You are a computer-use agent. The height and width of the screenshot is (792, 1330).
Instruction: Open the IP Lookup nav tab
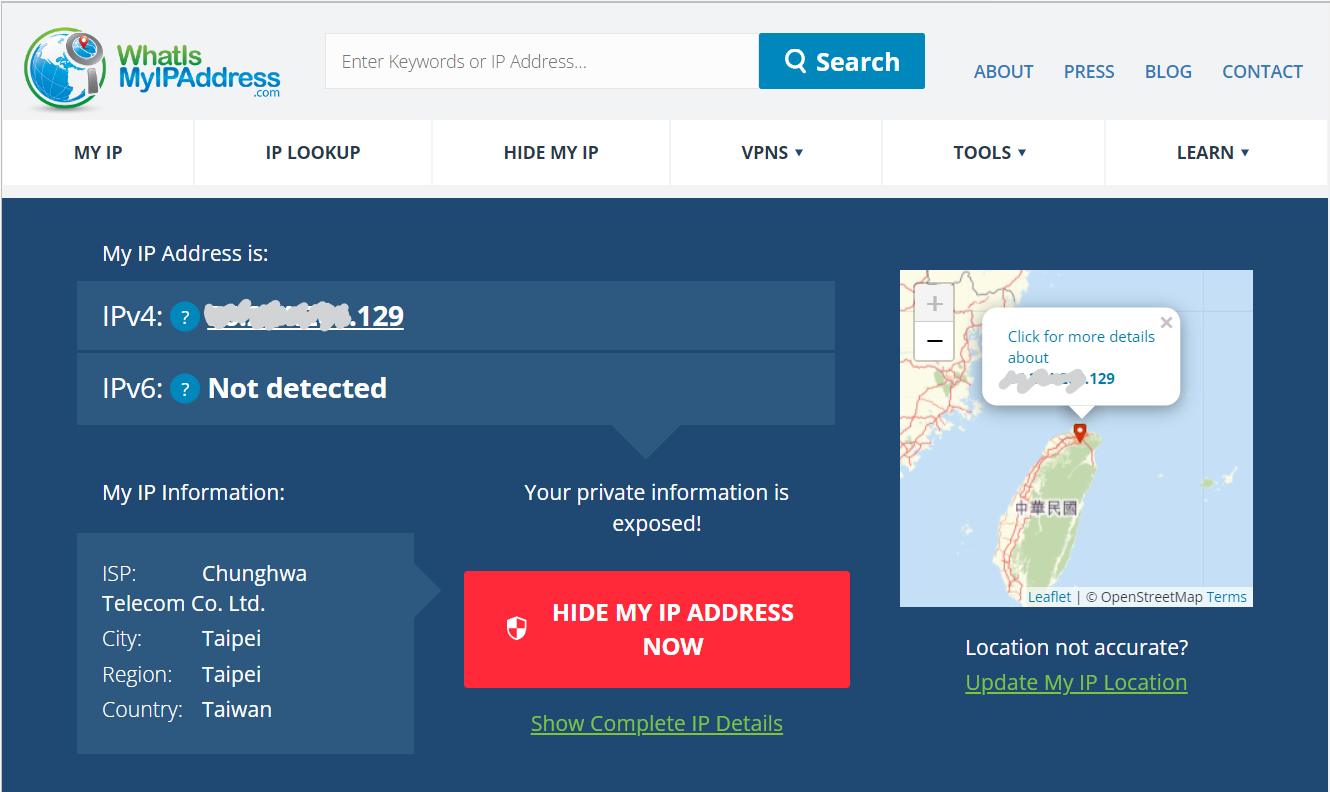tap(313, 153)
